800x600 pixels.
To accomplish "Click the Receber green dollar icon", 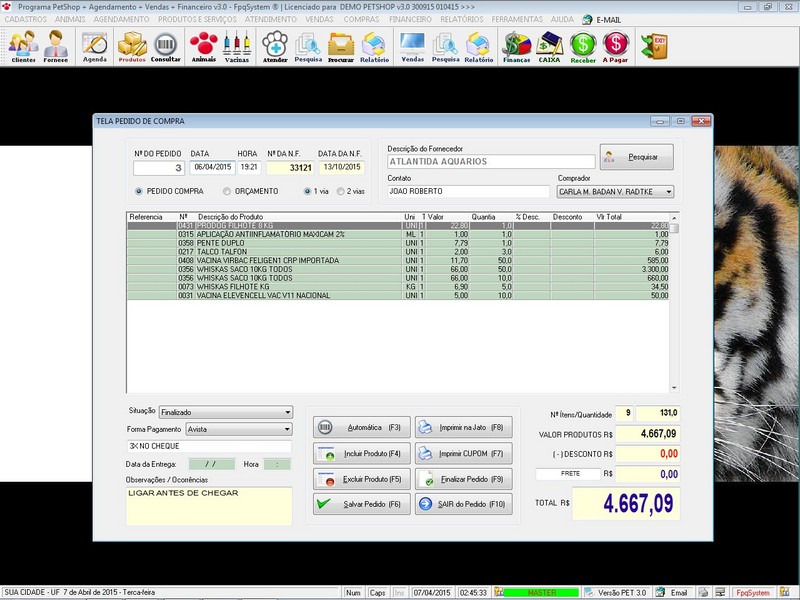I will click(x=583, y=46).
